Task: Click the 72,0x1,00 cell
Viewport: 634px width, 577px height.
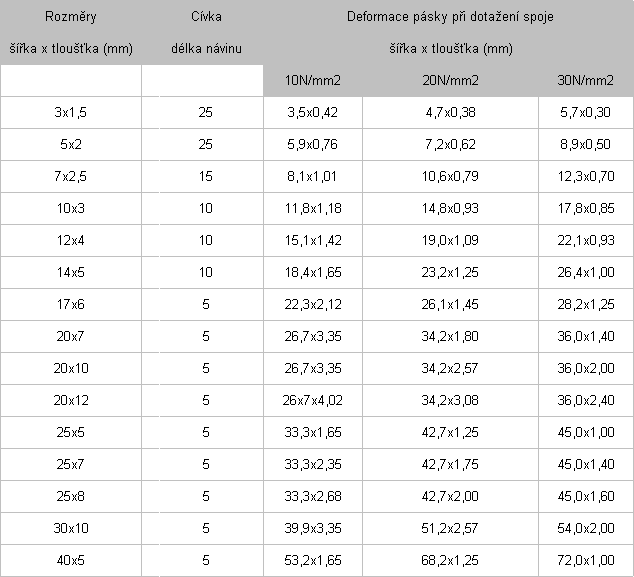Action: pos(586,560)
